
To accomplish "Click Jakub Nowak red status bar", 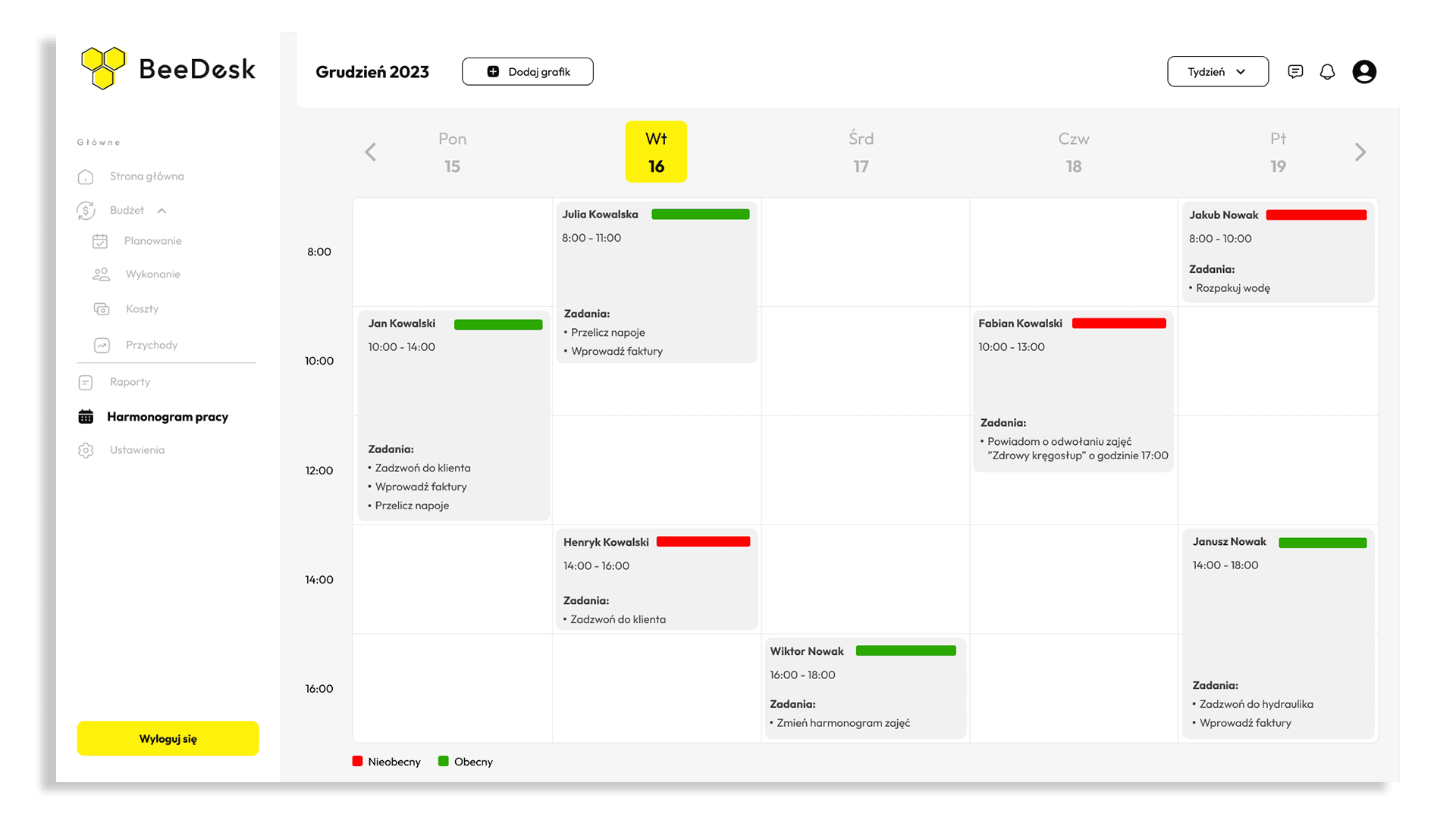I will coord(1316,215).
